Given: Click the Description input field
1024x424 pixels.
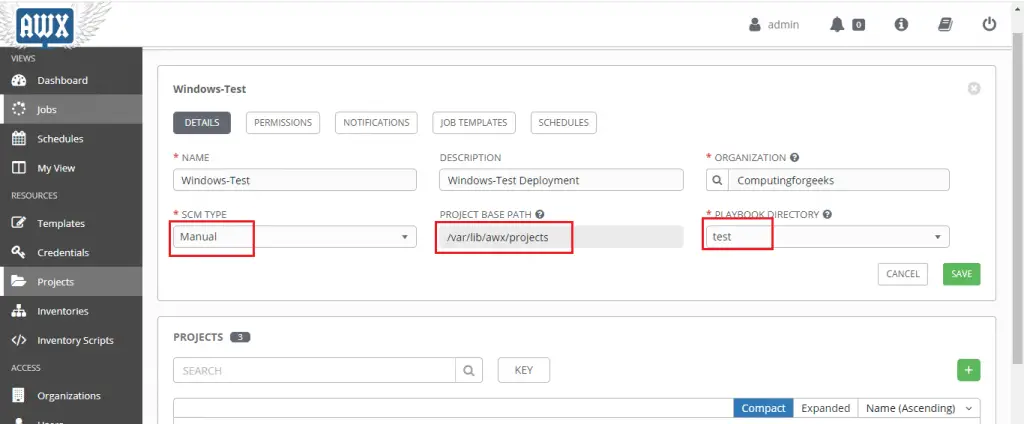Looking at the screenshot, I should pyautogui.click(x=562, y=180).
